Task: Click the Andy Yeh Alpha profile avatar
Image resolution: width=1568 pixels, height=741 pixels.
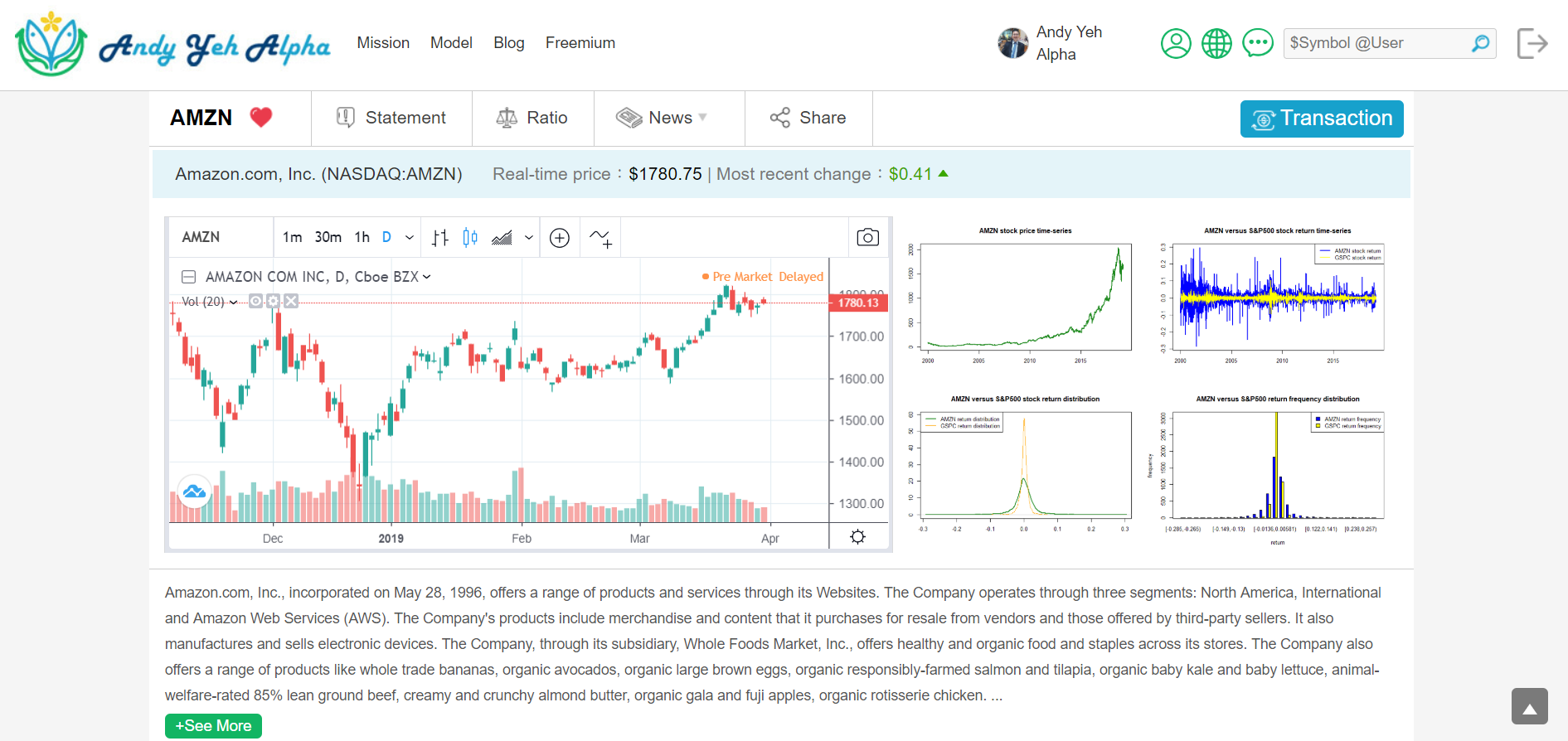Action: point(1012,43)
